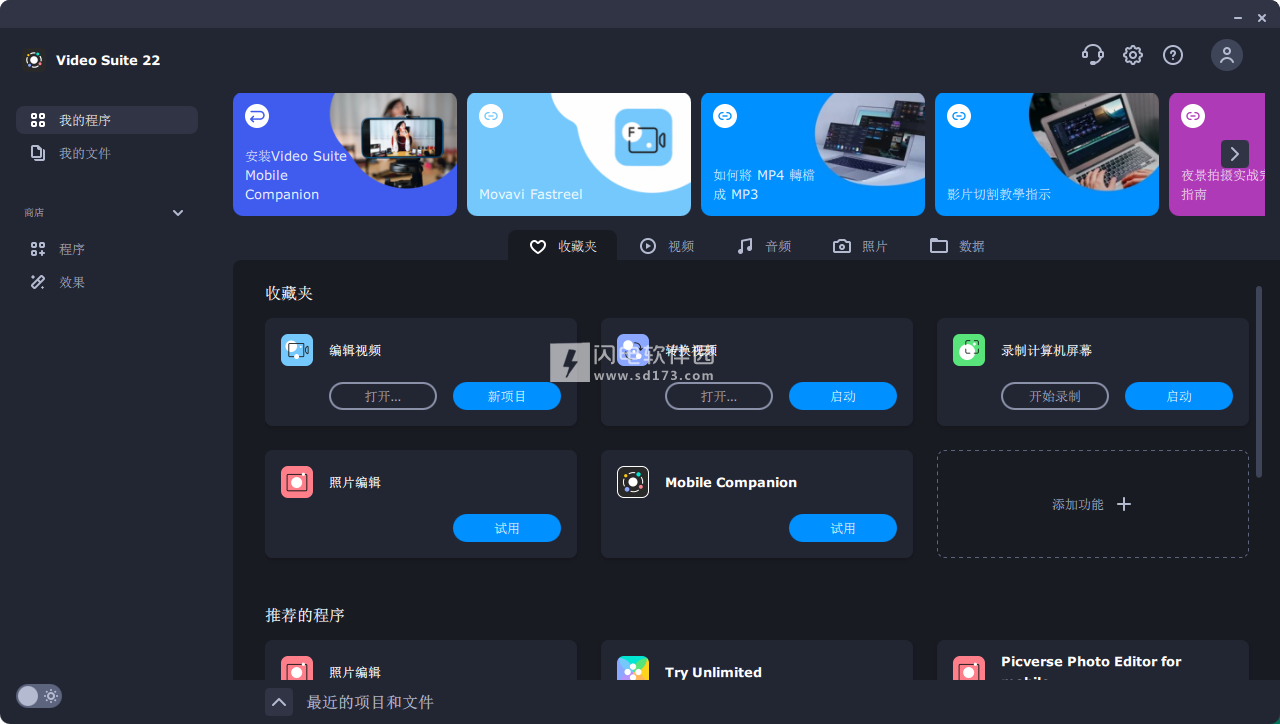Image resolution: width=1280 pixels, height=724 pixels.
Task: Click 新项目 under 编辑视频
Action: 507,396
